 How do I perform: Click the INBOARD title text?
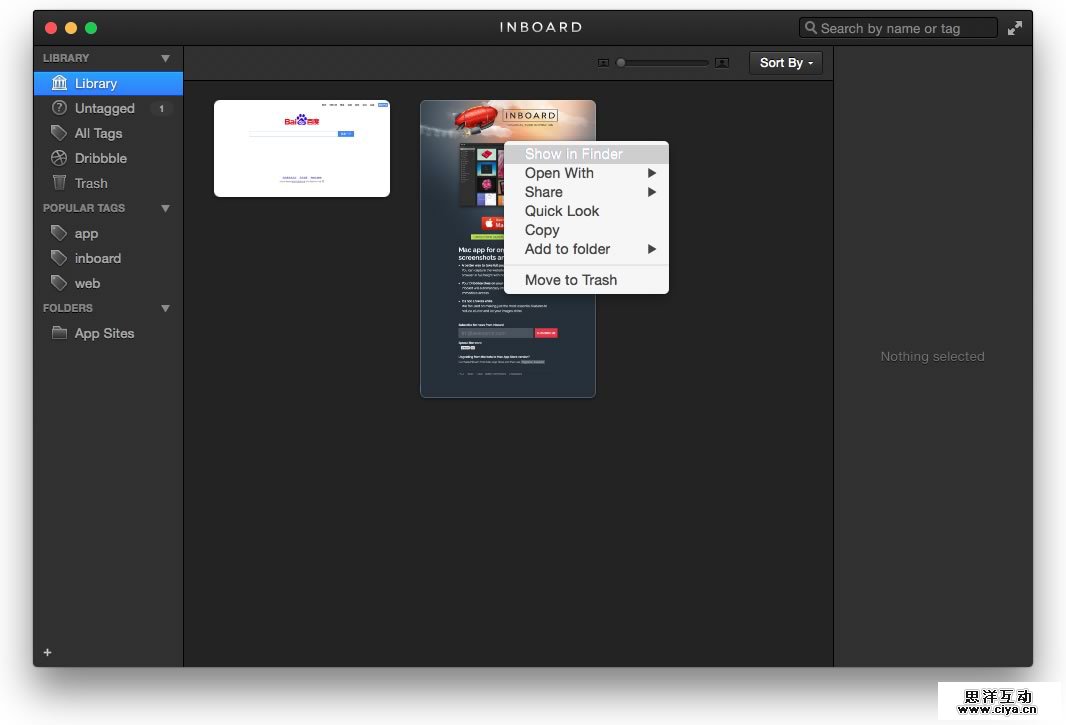(540, 27)
